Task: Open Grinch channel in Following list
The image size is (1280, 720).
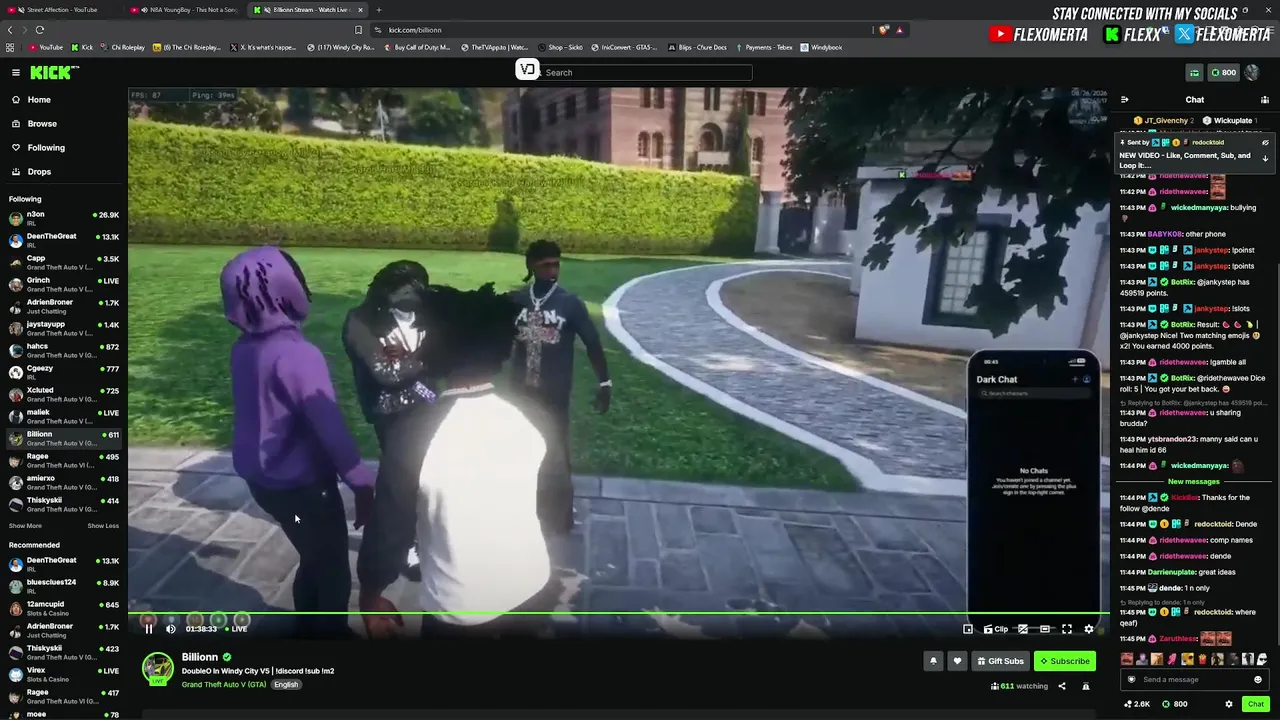Action: coord(64,284)
